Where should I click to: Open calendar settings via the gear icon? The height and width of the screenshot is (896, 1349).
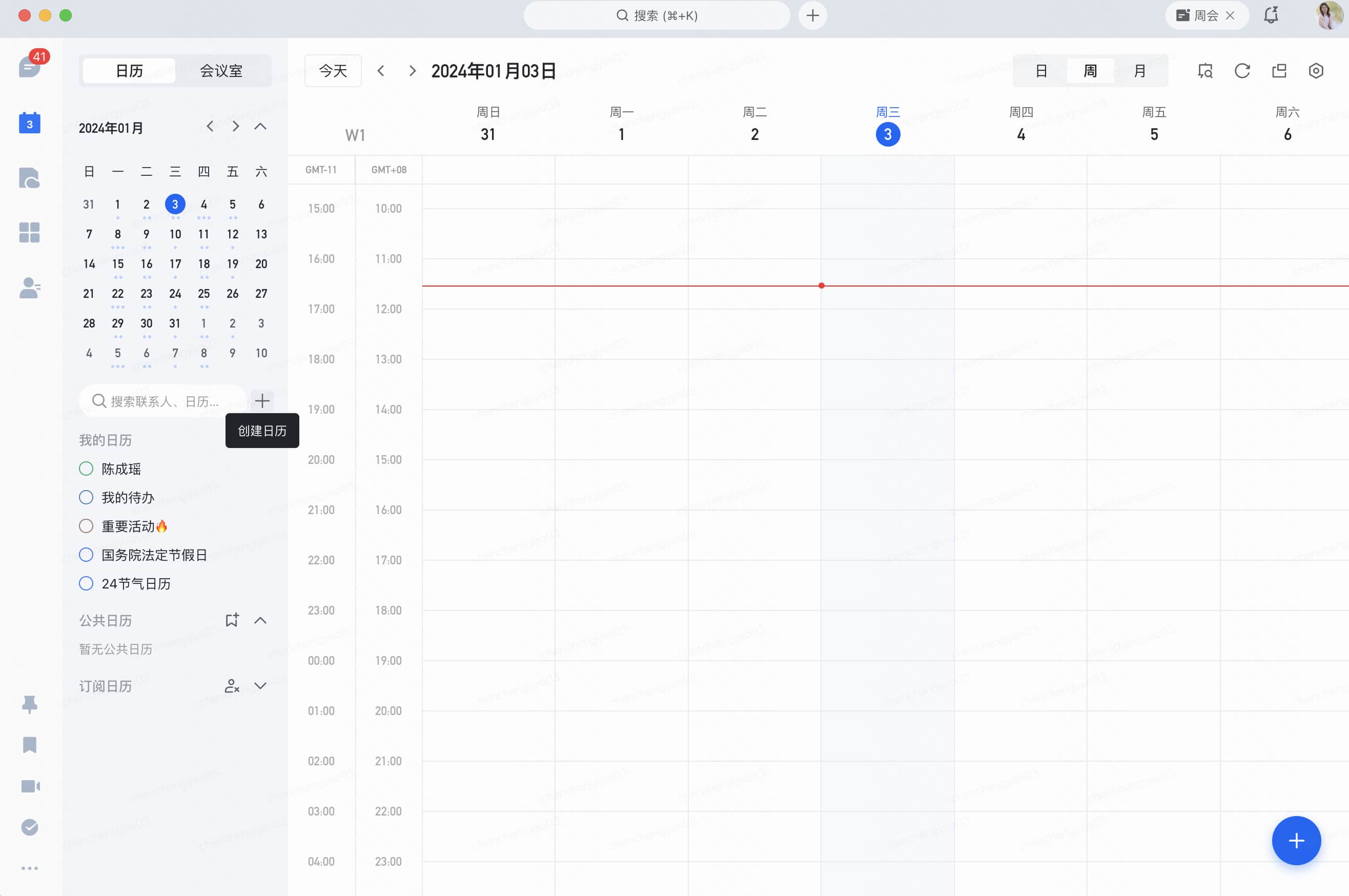(1315, 70)
